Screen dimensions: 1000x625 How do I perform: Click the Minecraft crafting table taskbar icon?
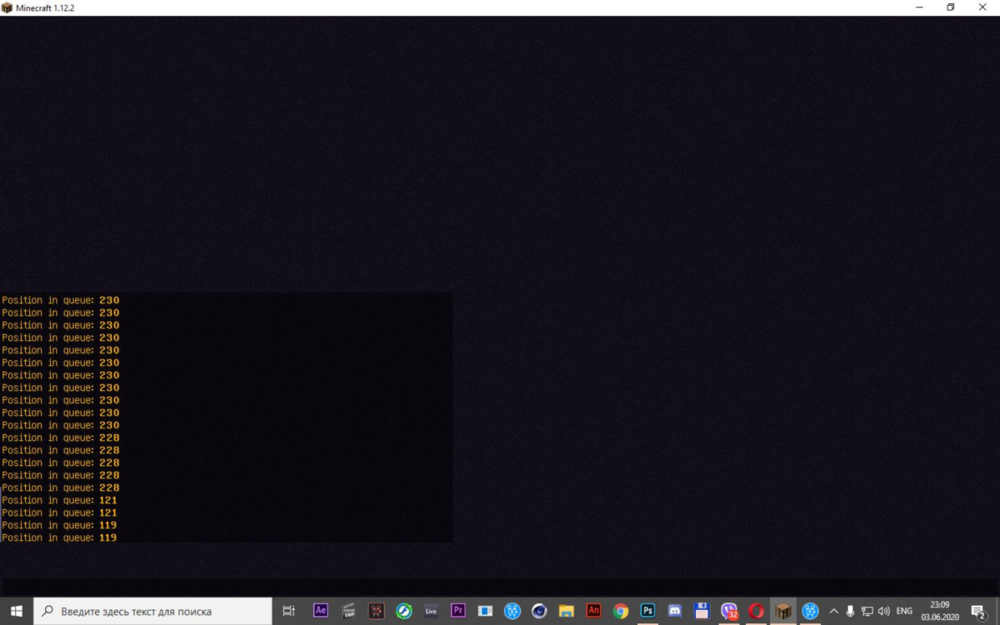pos(783,611)
